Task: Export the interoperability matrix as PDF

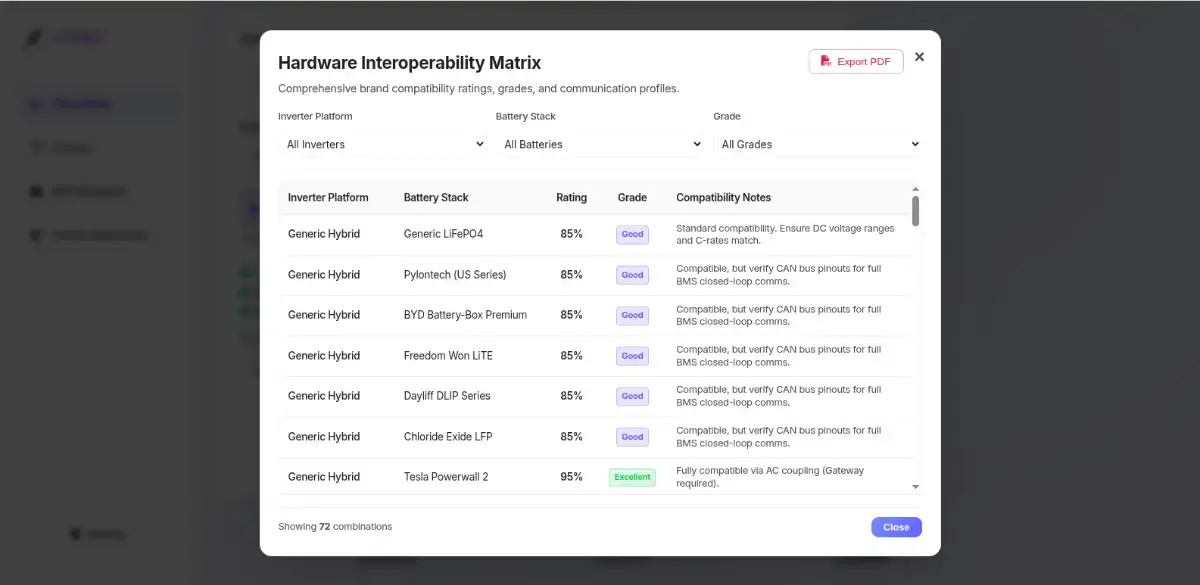Action: [856, 61]
